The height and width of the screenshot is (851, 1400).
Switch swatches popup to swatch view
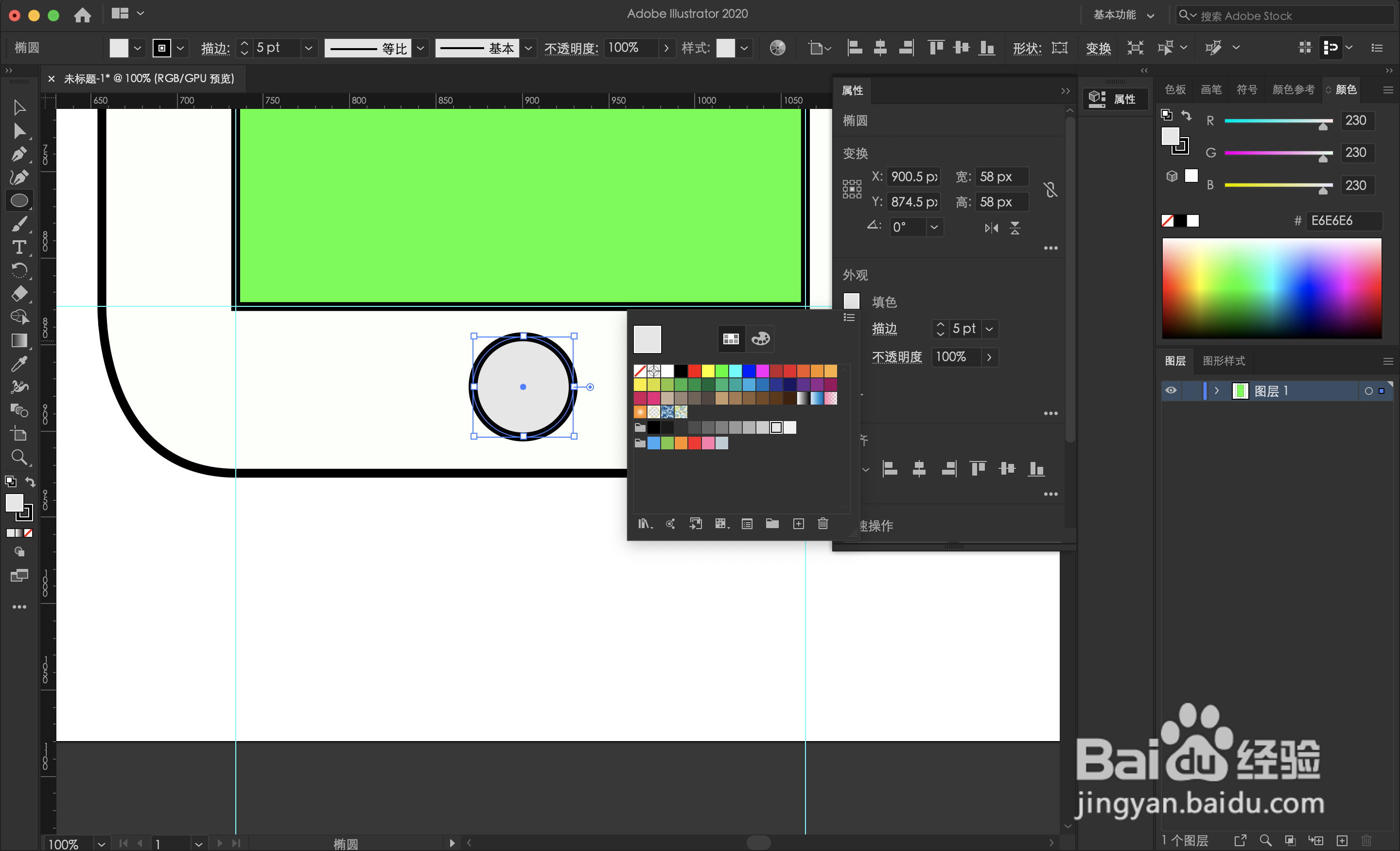point(731,339)
